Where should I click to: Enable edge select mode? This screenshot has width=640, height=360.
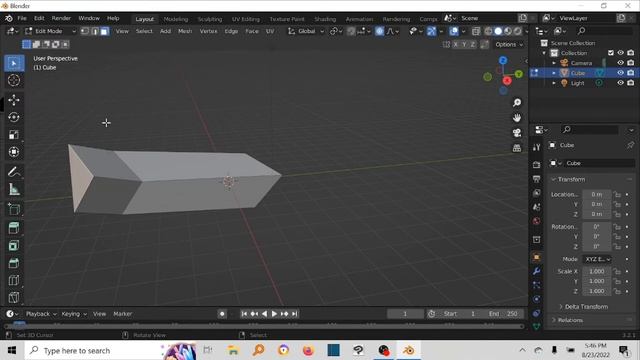tap(95, 31)
